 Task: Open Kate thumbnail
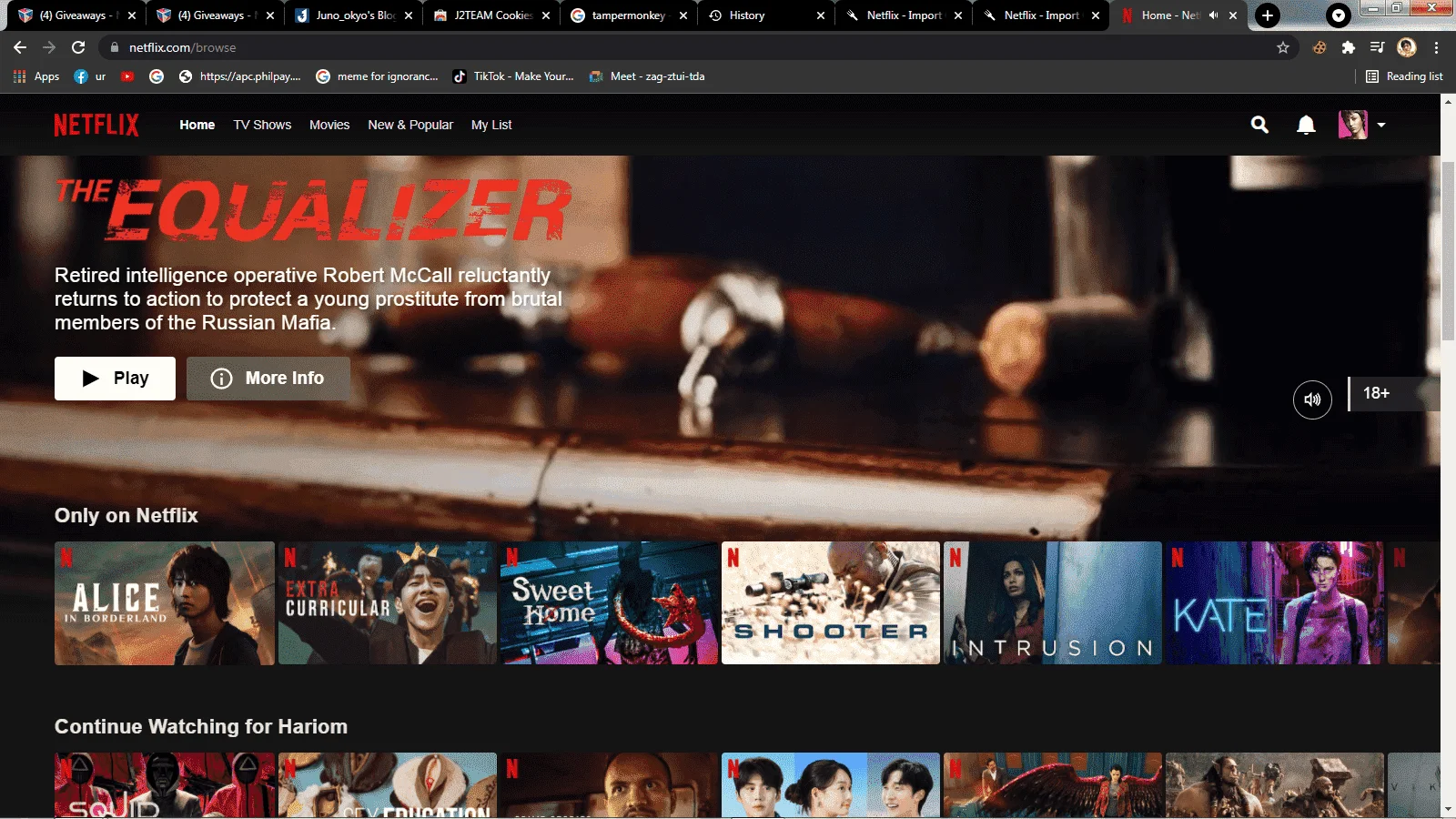point(1275,603)
